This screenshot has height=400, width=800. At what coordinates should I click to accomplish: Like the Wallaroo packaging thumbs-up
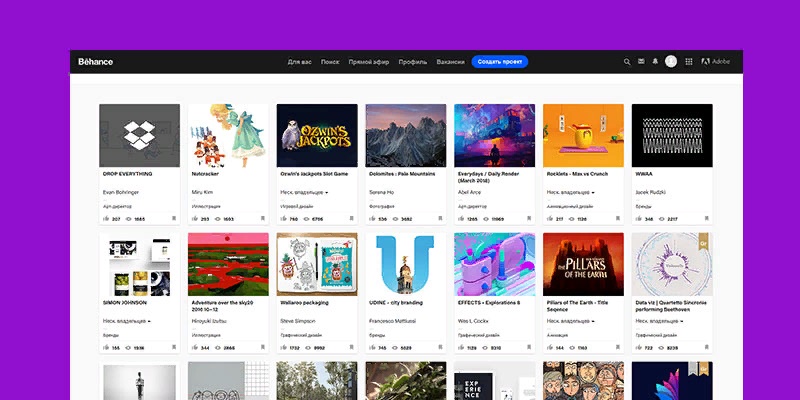click(x=284, y=347)
